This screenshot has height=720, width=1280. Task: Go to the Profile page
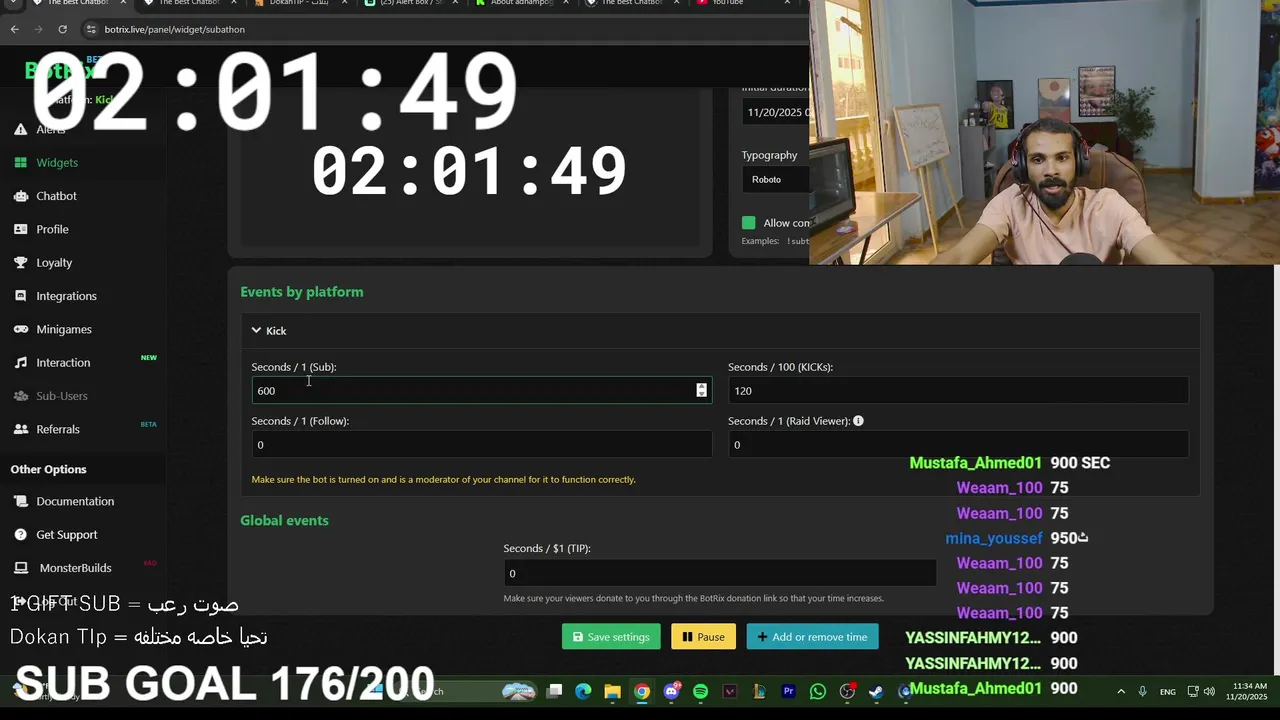[52, 229]
